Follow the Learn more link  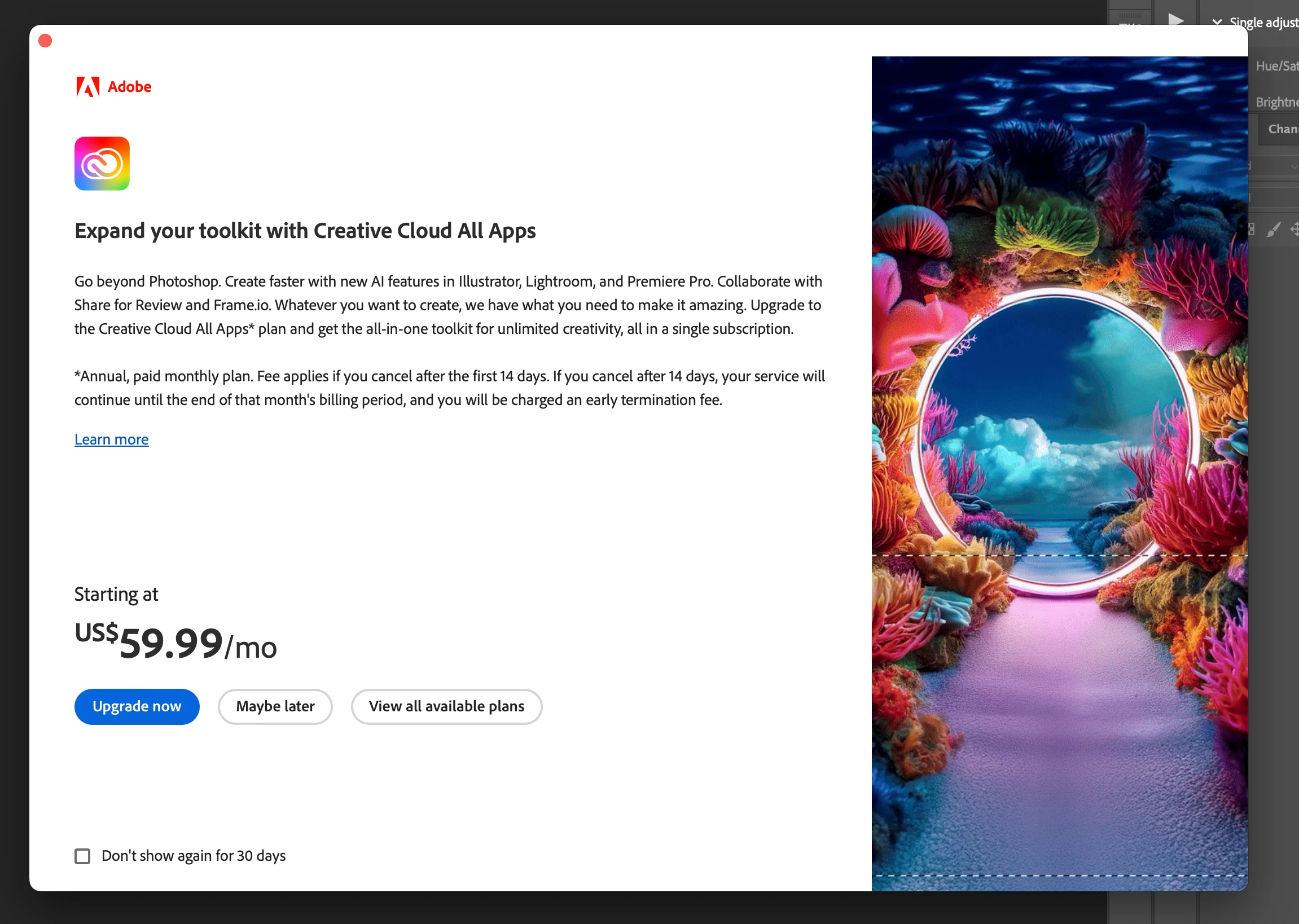coord(112,439)
